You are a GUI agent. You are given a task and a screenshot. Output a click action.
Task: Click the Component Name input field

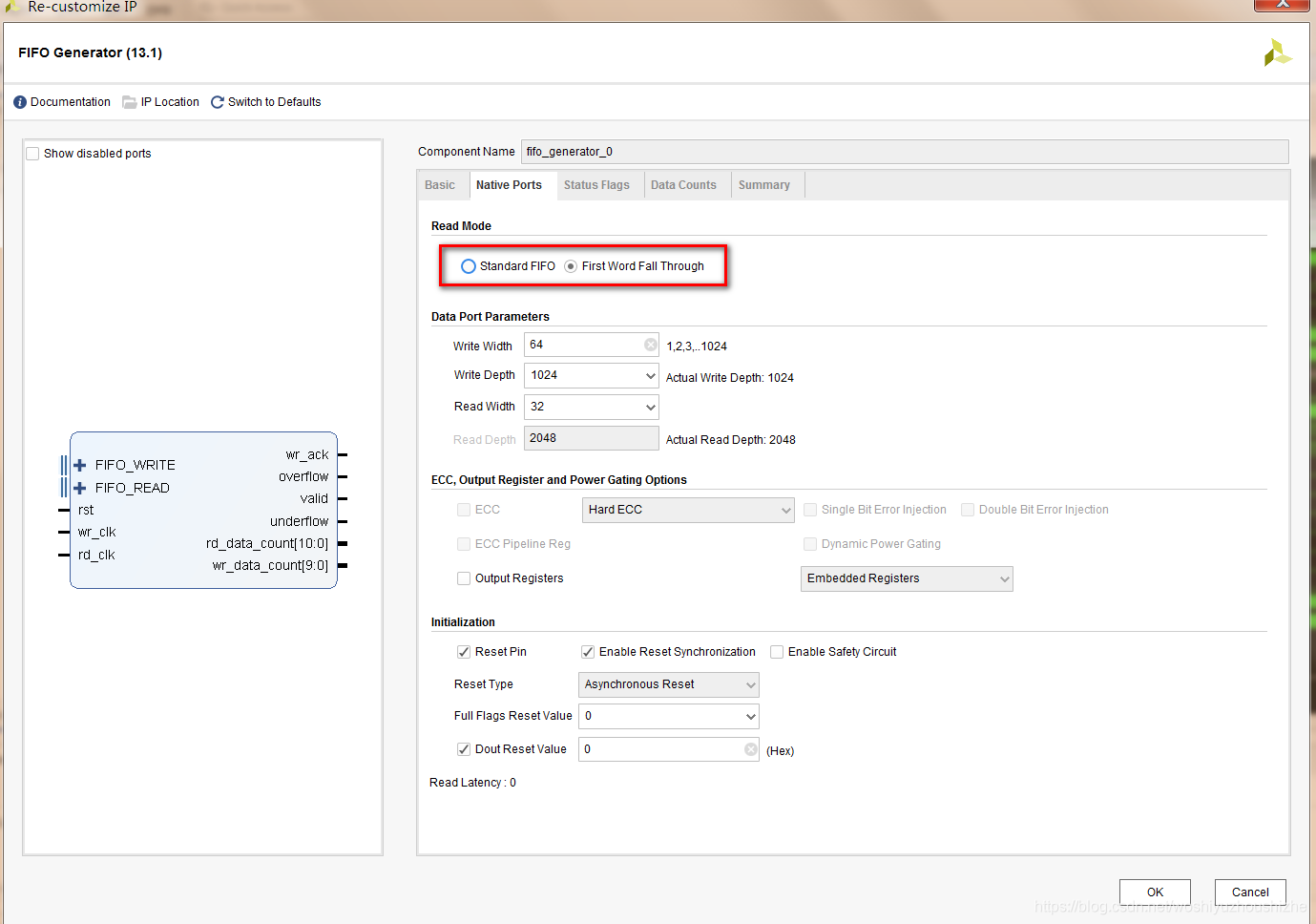coord(905,152)
